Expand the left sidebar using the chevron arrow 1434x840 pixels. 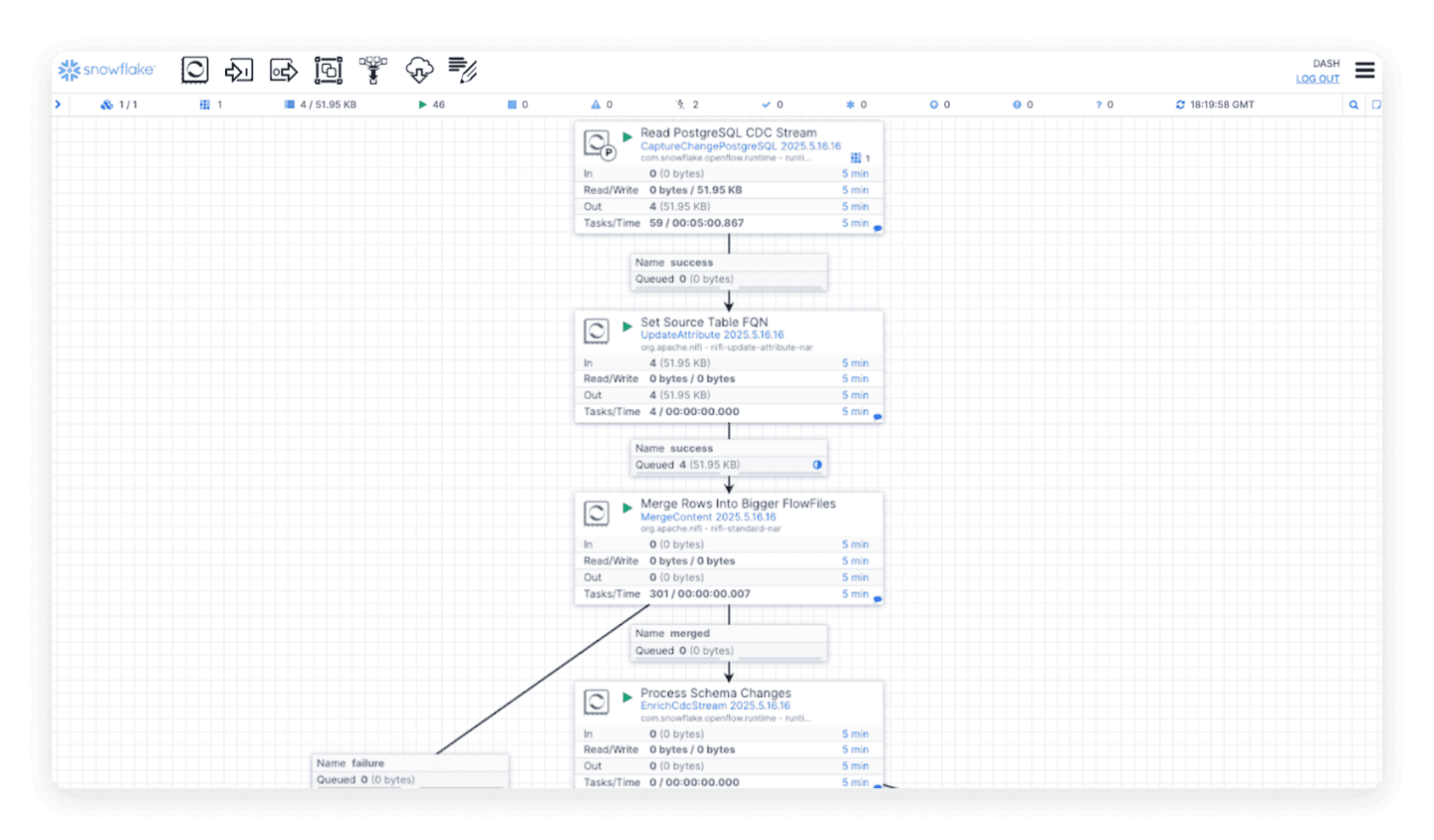pos(58,104)
